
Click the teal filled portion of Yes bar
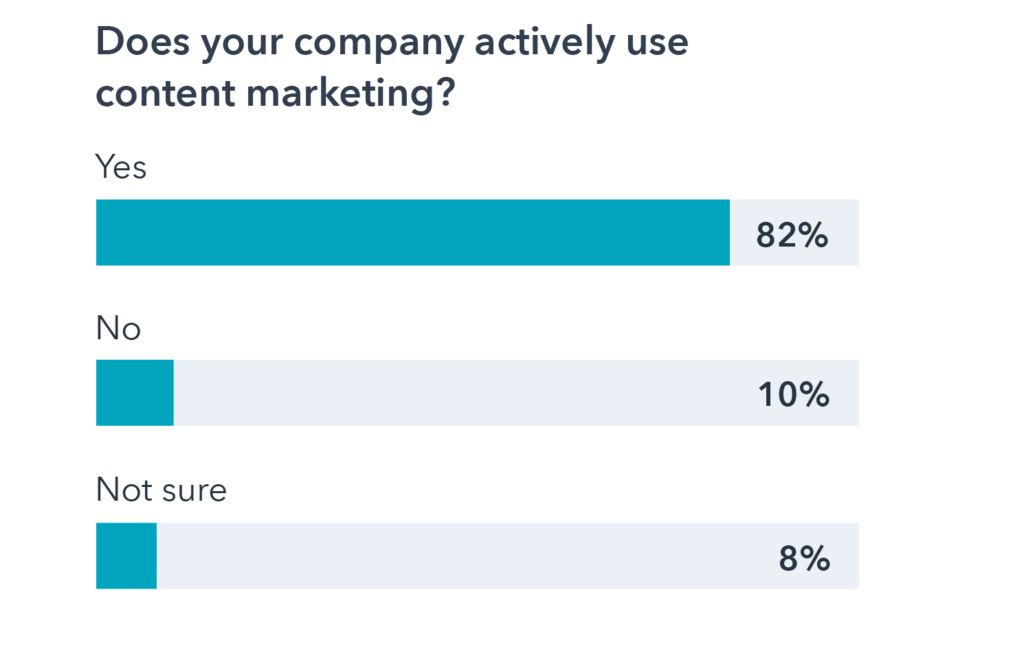tap(412, 232)
